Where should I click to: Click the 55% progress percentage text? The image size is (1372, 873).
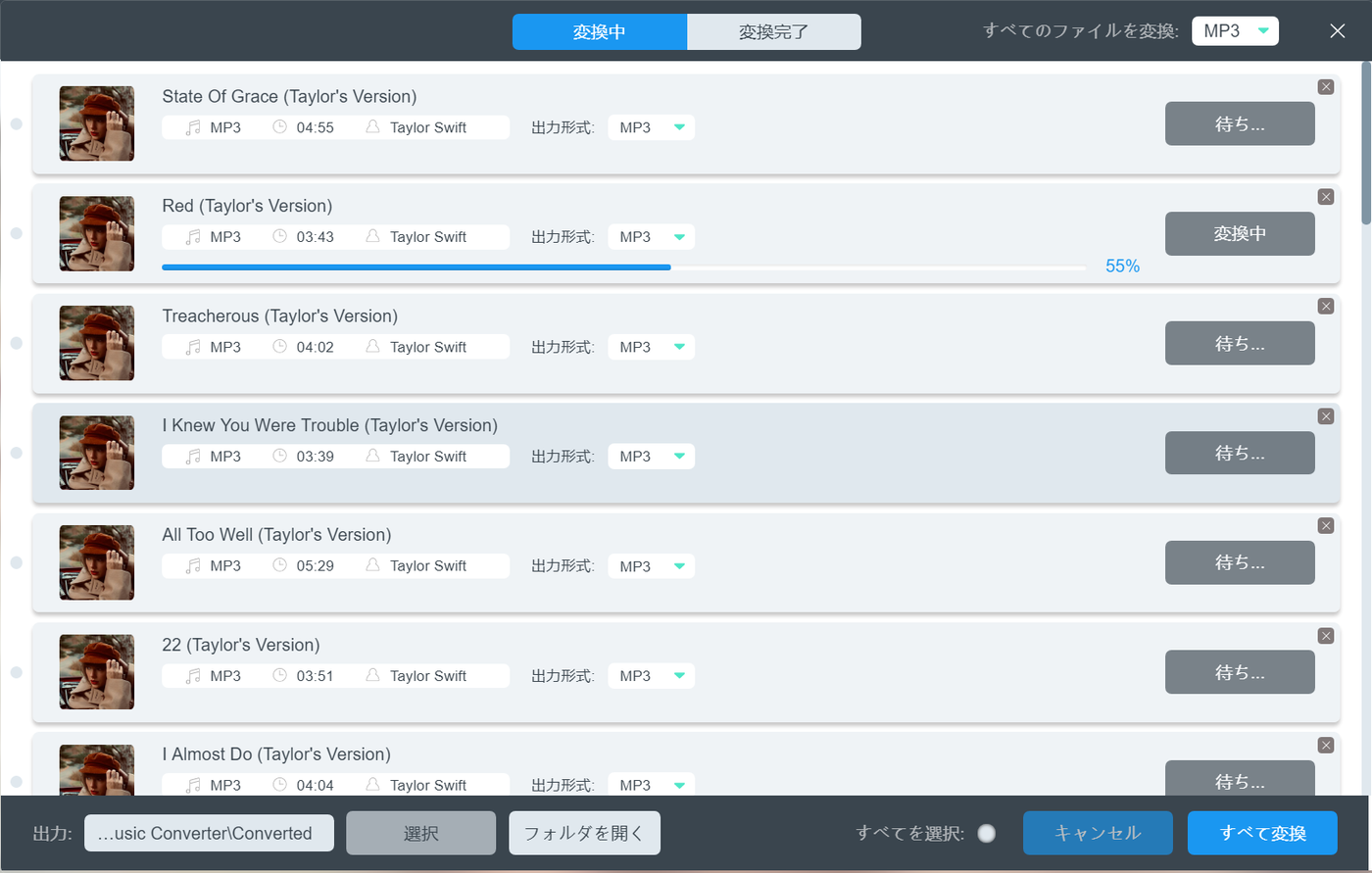pyautogui.click(x=1122, y=267)
